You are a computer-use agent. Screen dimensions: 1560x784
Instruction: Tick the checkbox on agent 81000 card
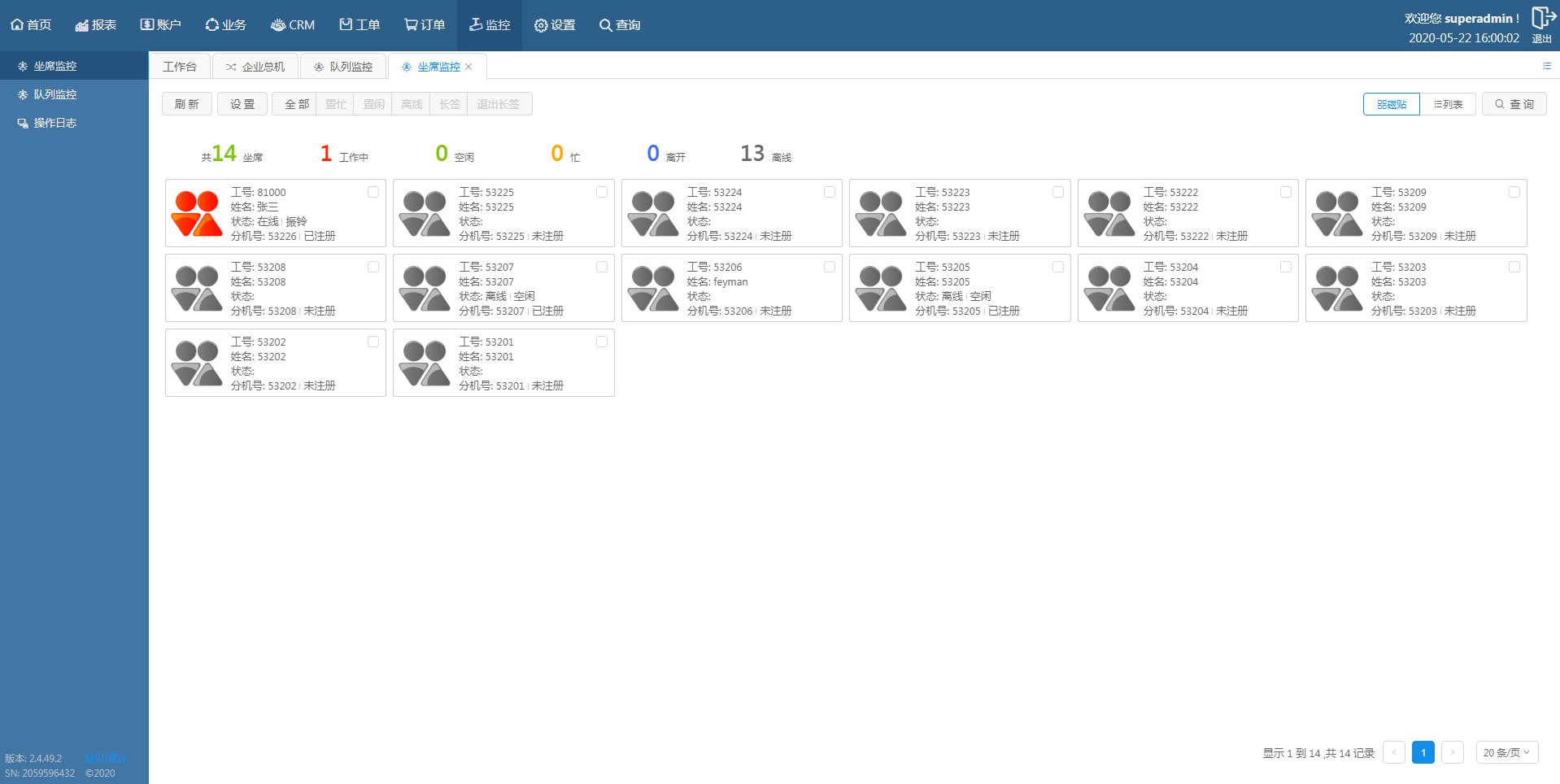[x=373, y=192]
